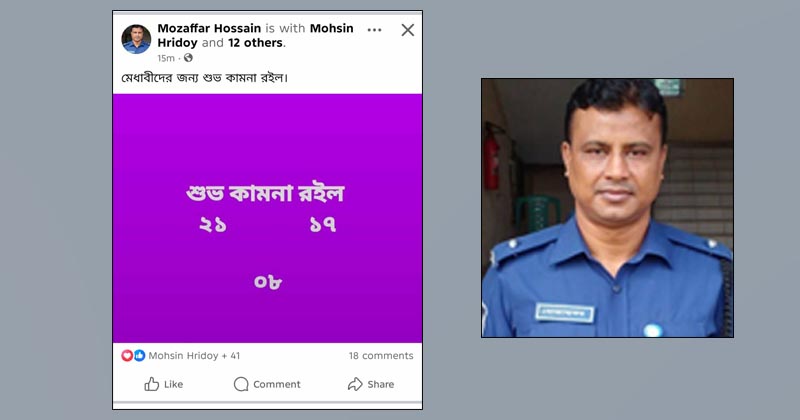Click the purple post background image

tap(267, 218)
